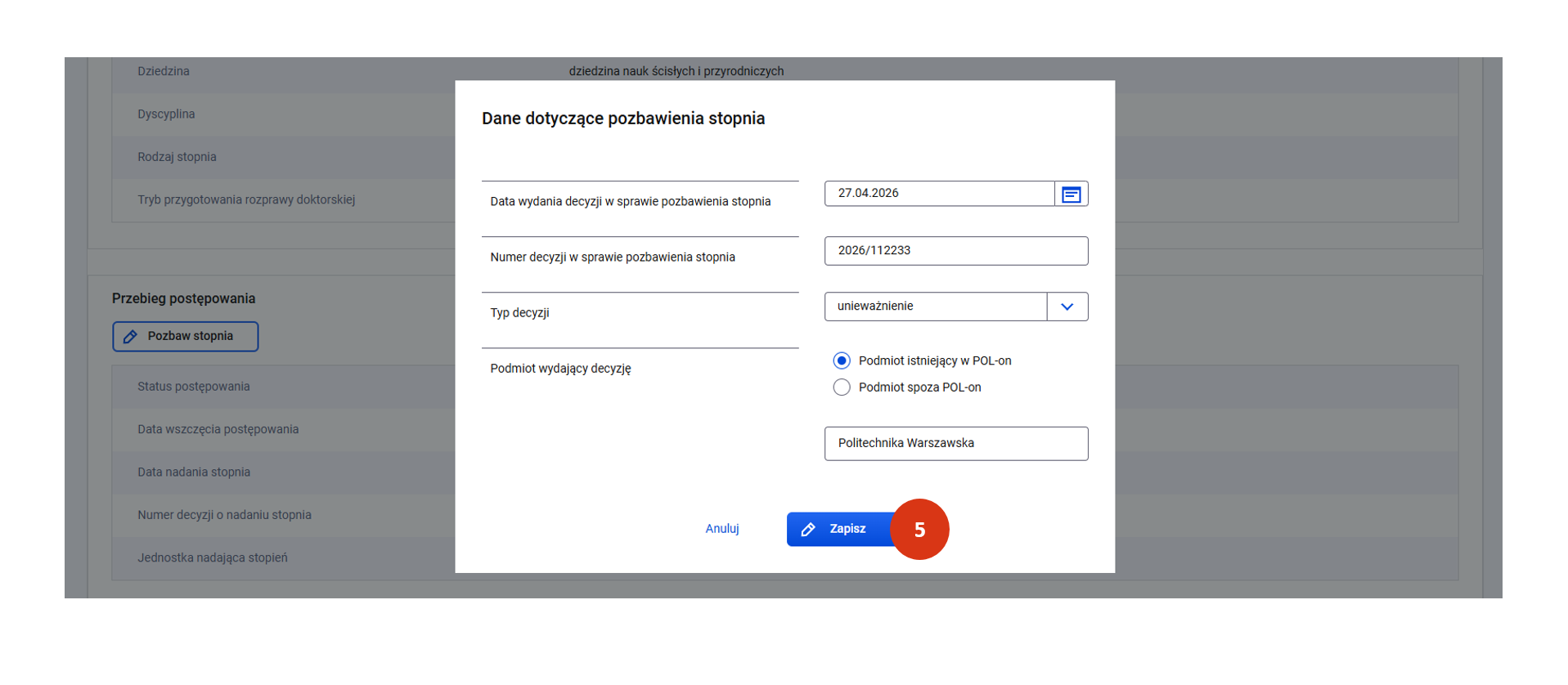Click the pencil icon on Zapisz button
Screen dimensions: 1568x685
point(808,530)
